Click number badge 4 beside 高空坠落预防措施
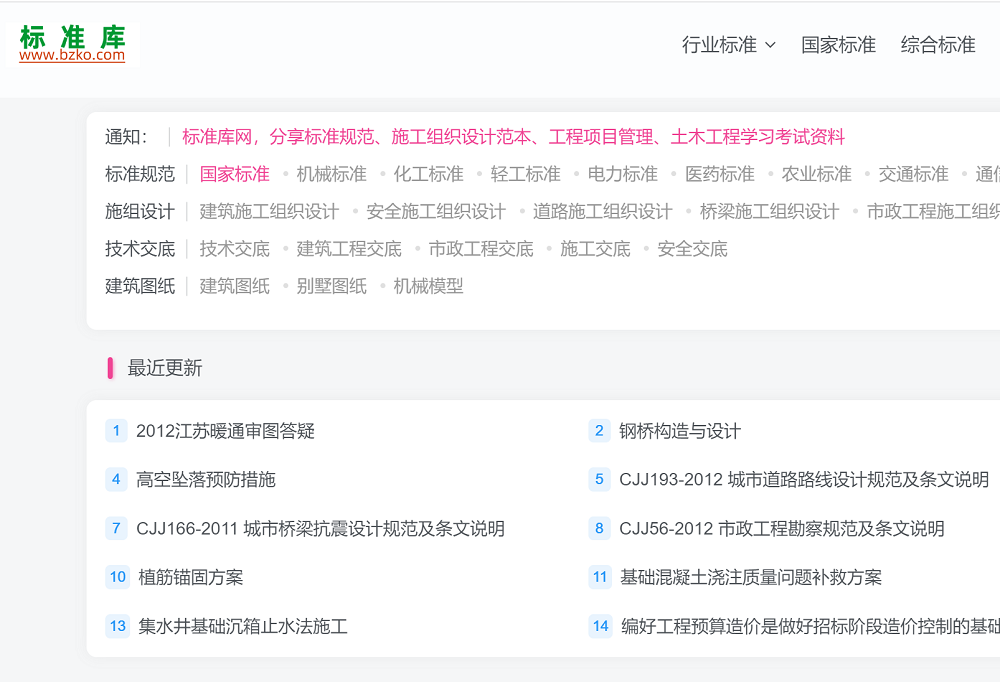The height and width of the screenshot is (682, 1000). (x=116, y=480)
